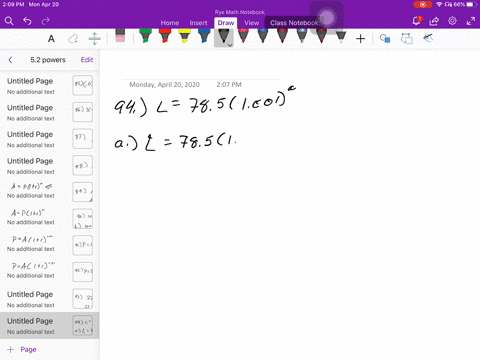480x360 pixels.
Task: Pick the yellow highlighter
Action: [184, 36]
